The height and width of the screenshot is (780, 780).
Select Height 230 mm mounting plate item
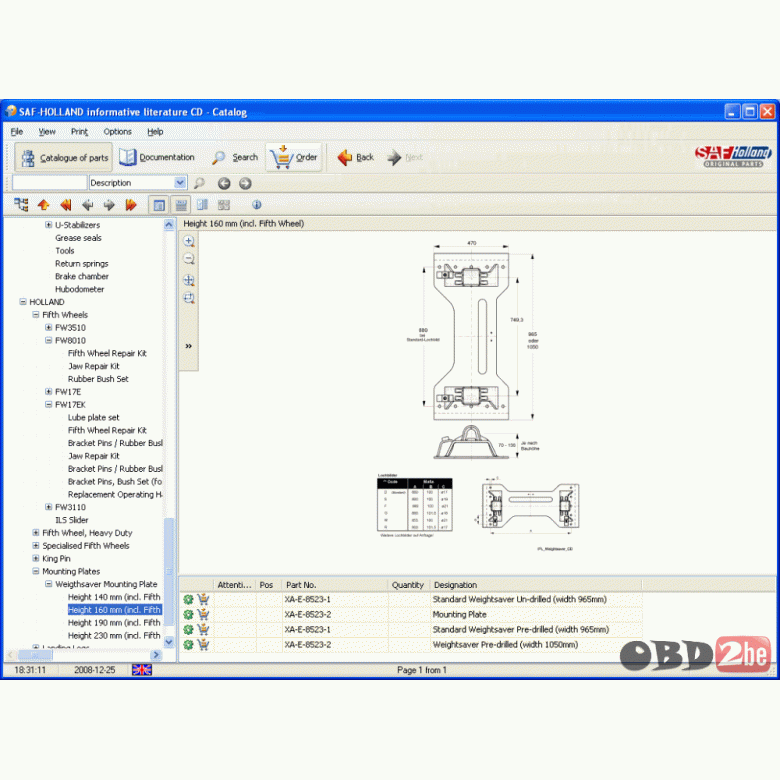(x=114, y=635)
